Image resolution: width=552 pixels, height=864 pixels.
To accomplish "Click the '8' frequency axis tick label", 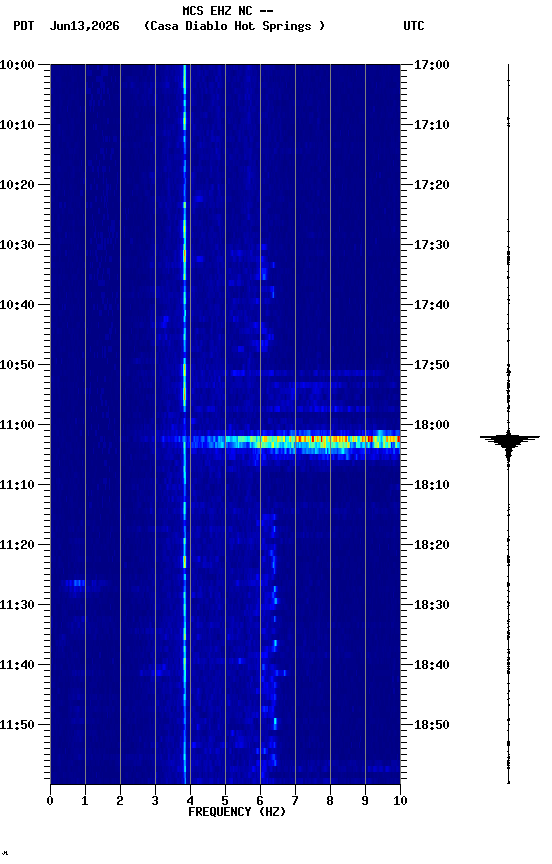I will 330,801.
